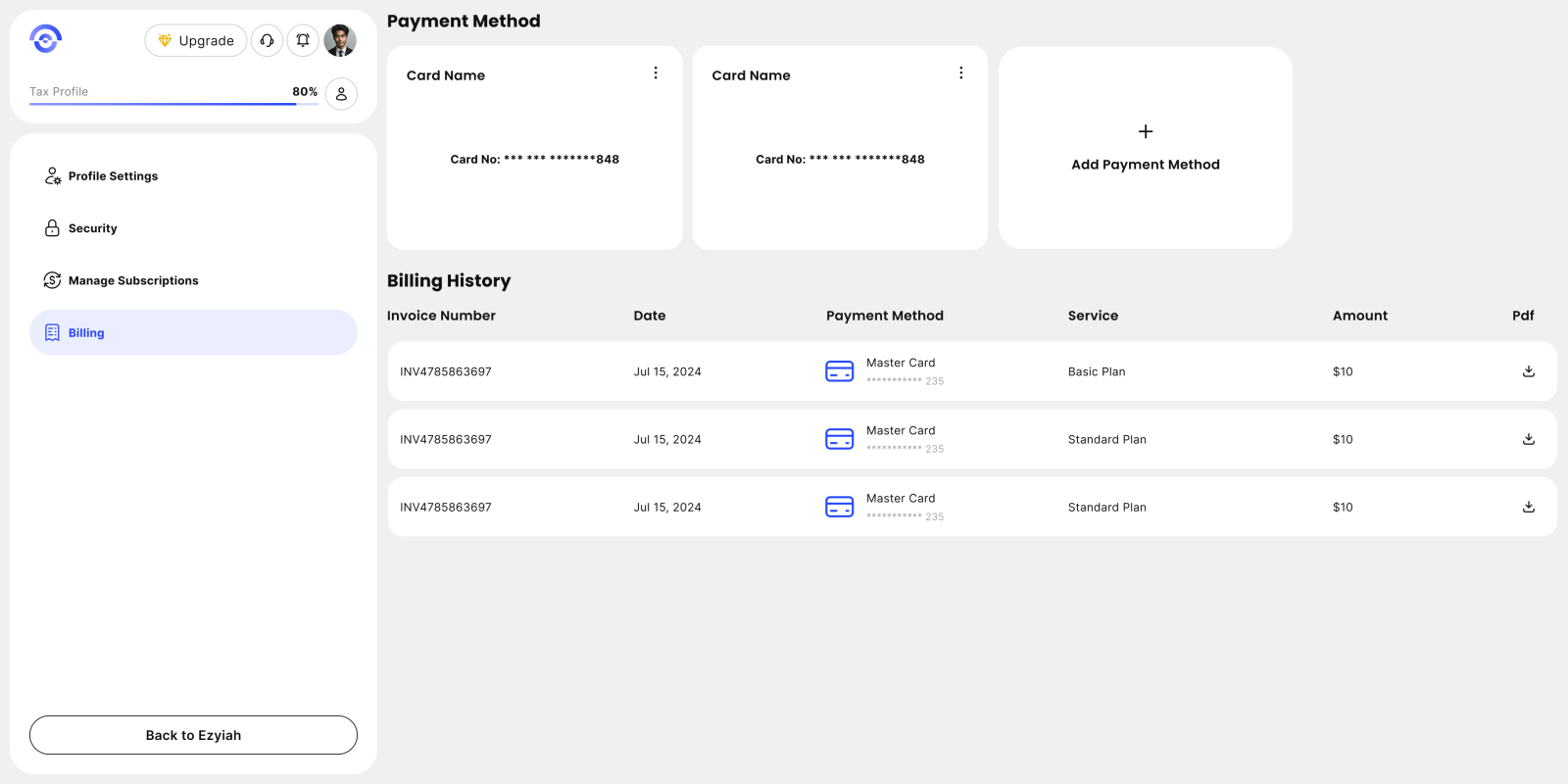Click the Ezyiah logo icon

[46, 39]
